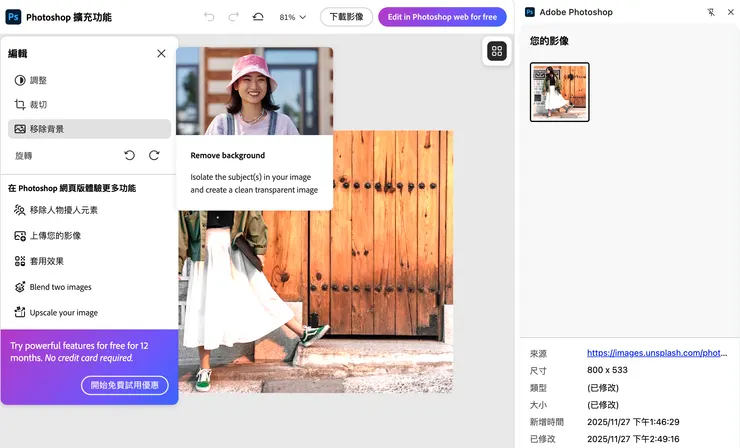Unpin the Adobe Photoshop side panel
Image resolution: width=740 pixels, height=448 pixels.
(x=711, y=12)
